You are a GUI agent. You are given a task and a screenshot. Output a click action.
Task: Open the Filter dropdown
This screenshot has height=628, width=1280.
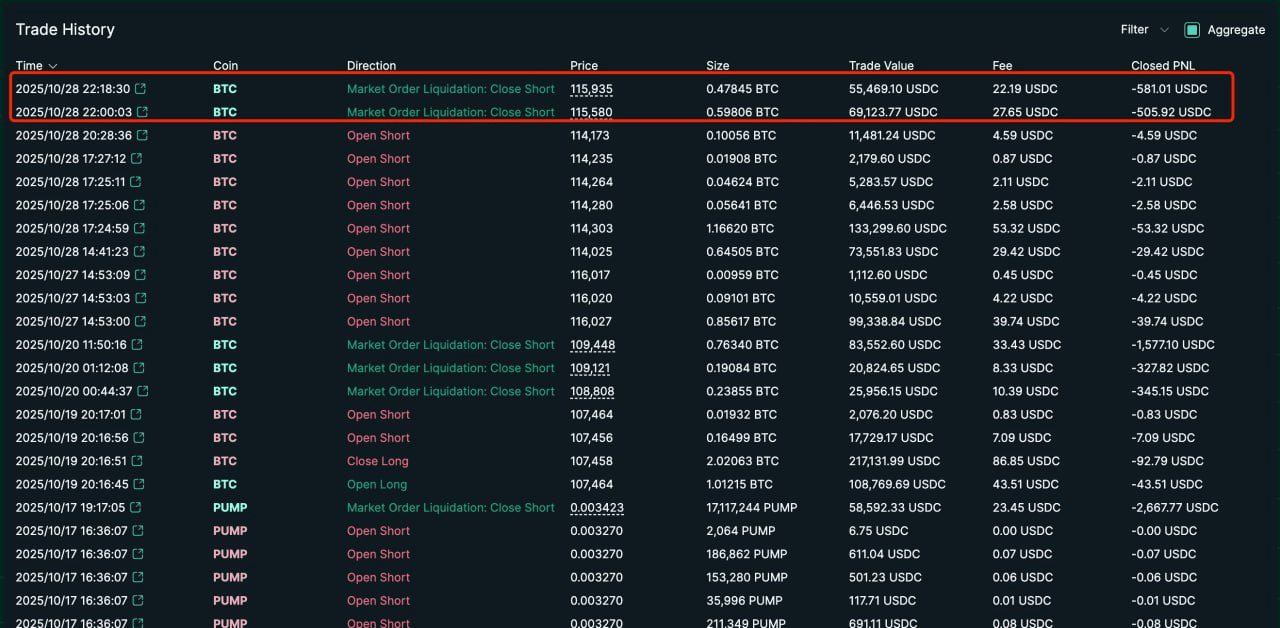pos(1144,30)
